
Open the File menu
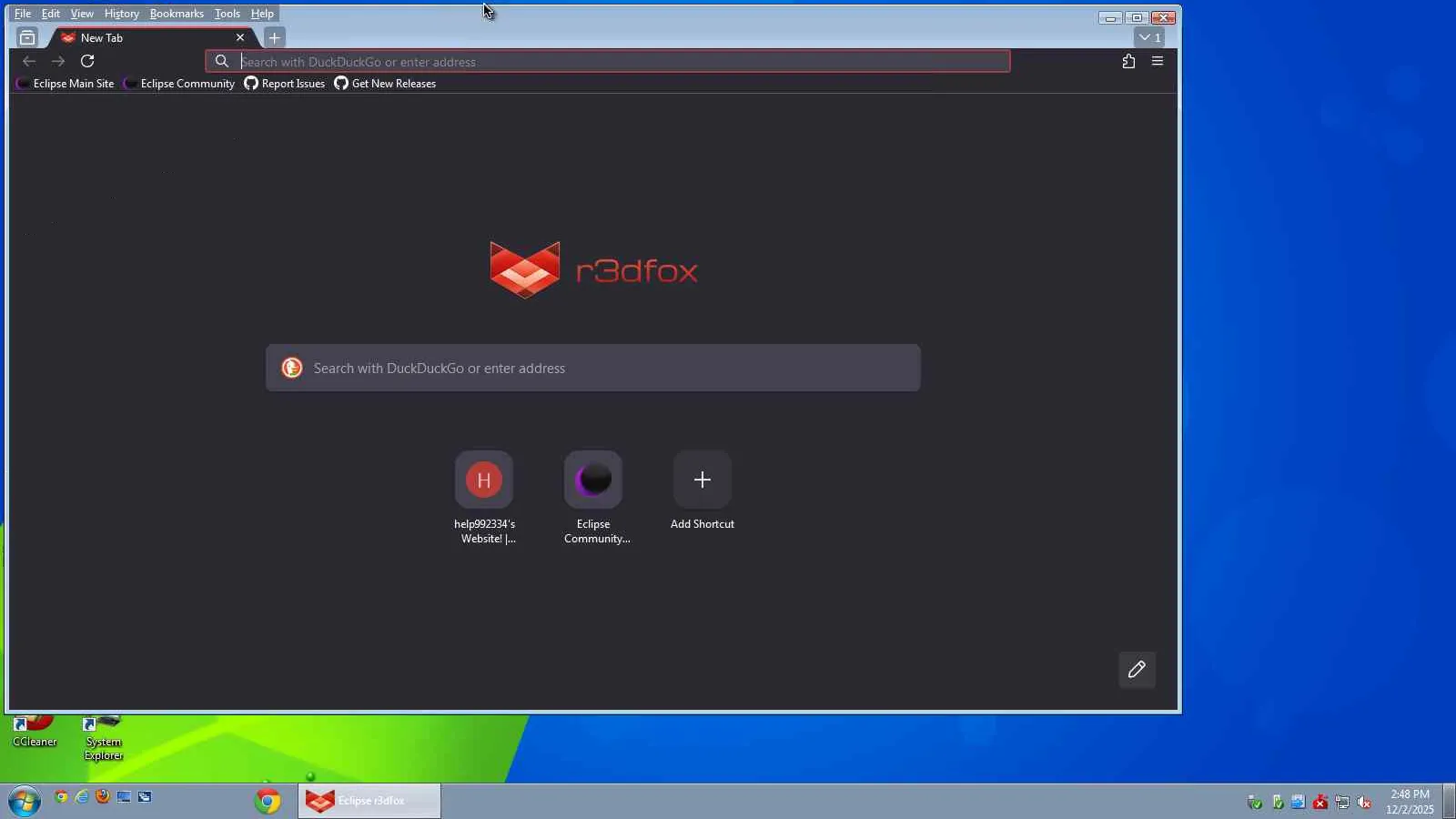coord(23,14)
